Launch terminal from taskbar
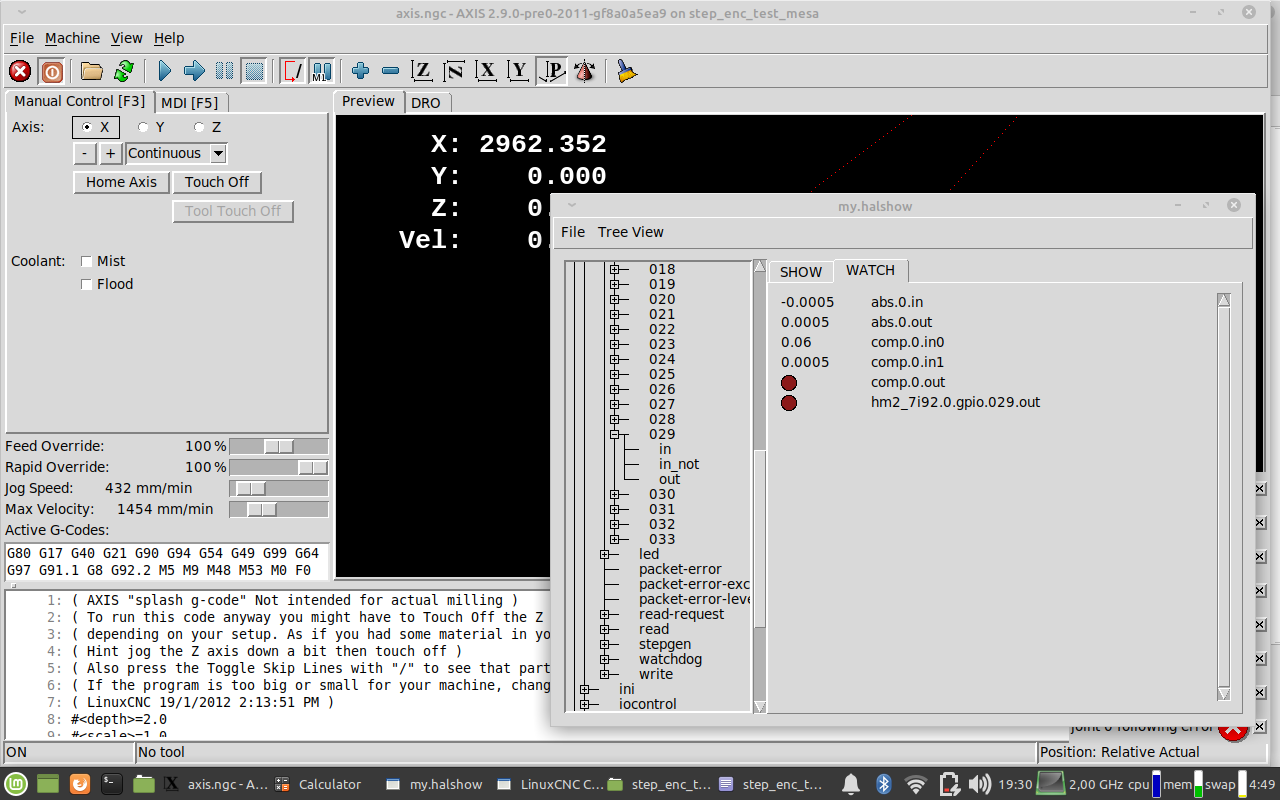1280x800 pixels. point(113,784)
